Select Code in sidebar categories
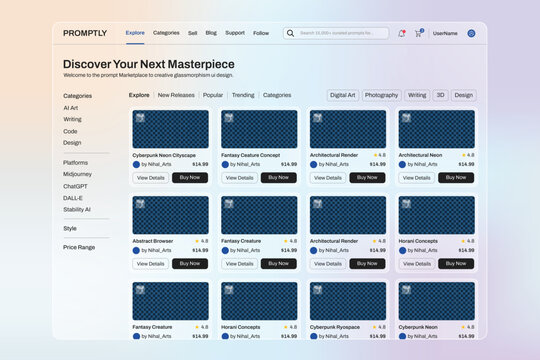The image size is (540, 360). [70, 131]
